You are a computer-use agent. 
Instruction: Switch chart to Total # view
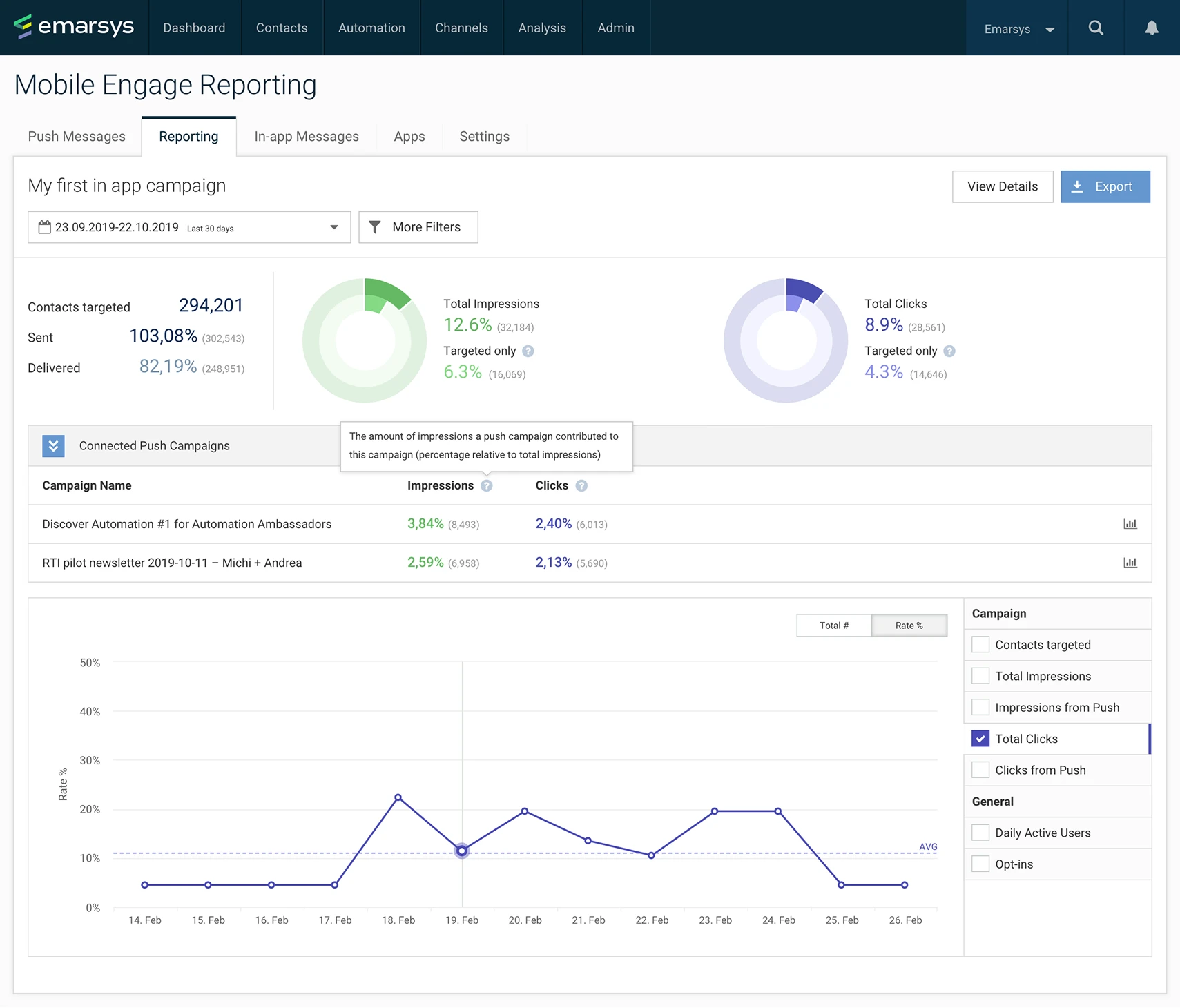(x=833, y=626)
